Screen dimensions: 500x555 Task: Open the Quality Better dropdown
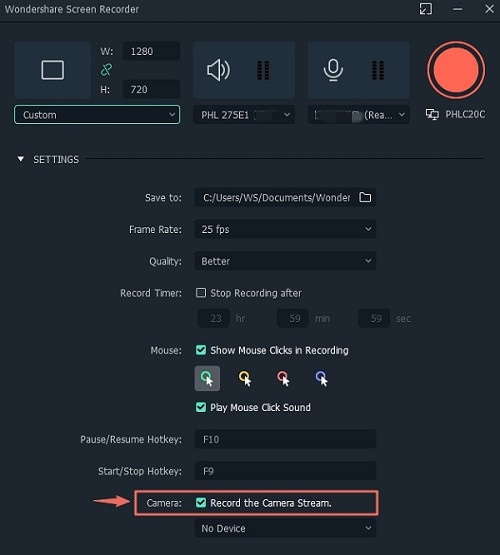(x=285, y=261)
